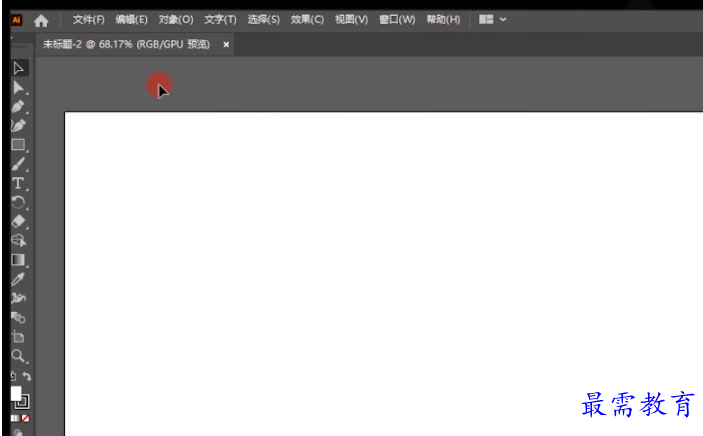Select the Gradient tool

pyautogui.click(x=18, y=260)
